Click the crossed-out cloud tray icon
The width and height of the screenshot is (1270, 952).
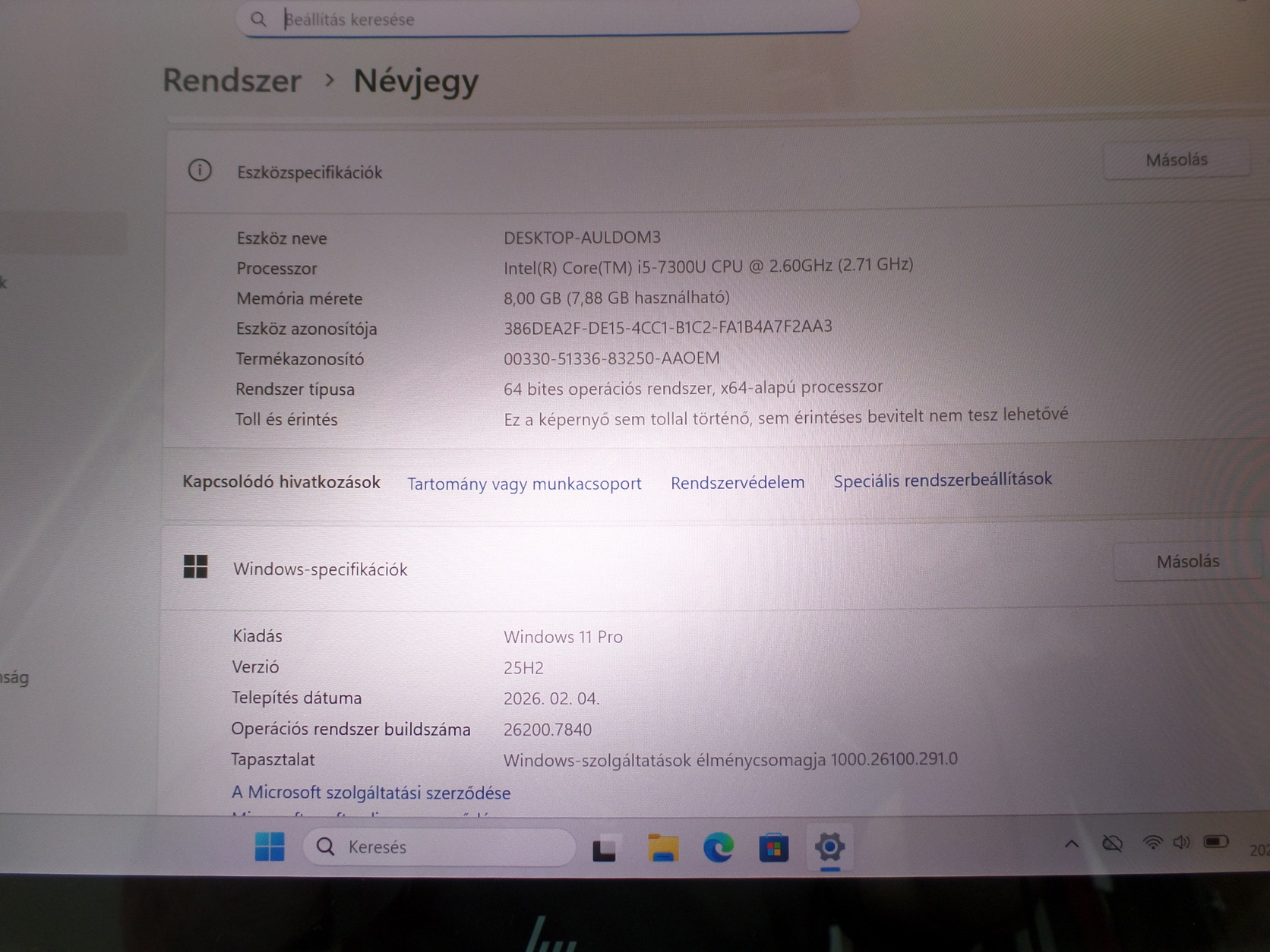pos(1113,843)
